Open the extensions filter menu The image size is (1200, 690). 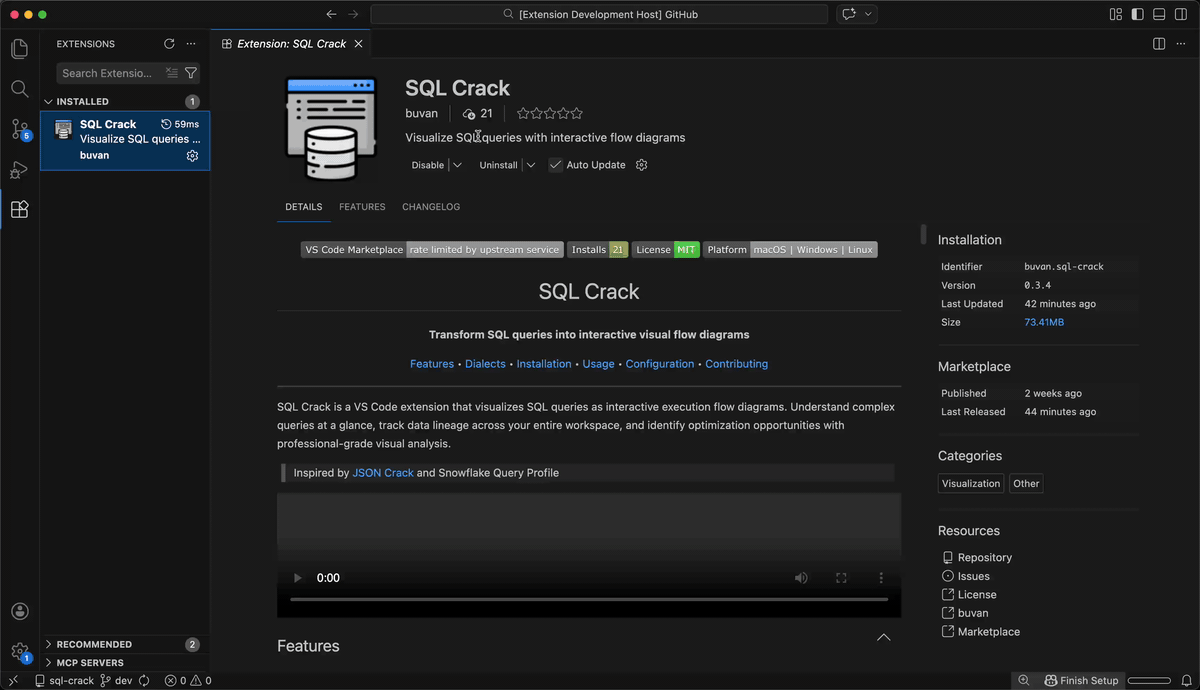point(191,73)
